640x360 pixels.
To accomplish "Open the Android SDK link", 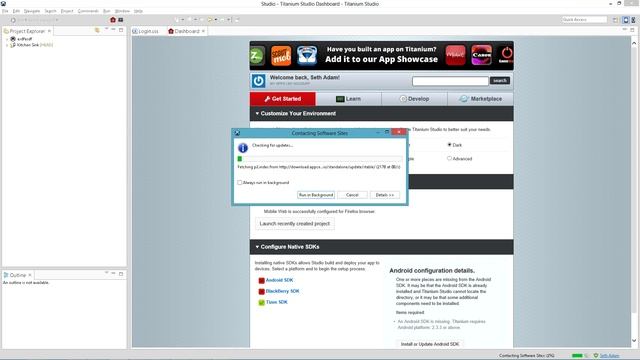I will [279, 280].
